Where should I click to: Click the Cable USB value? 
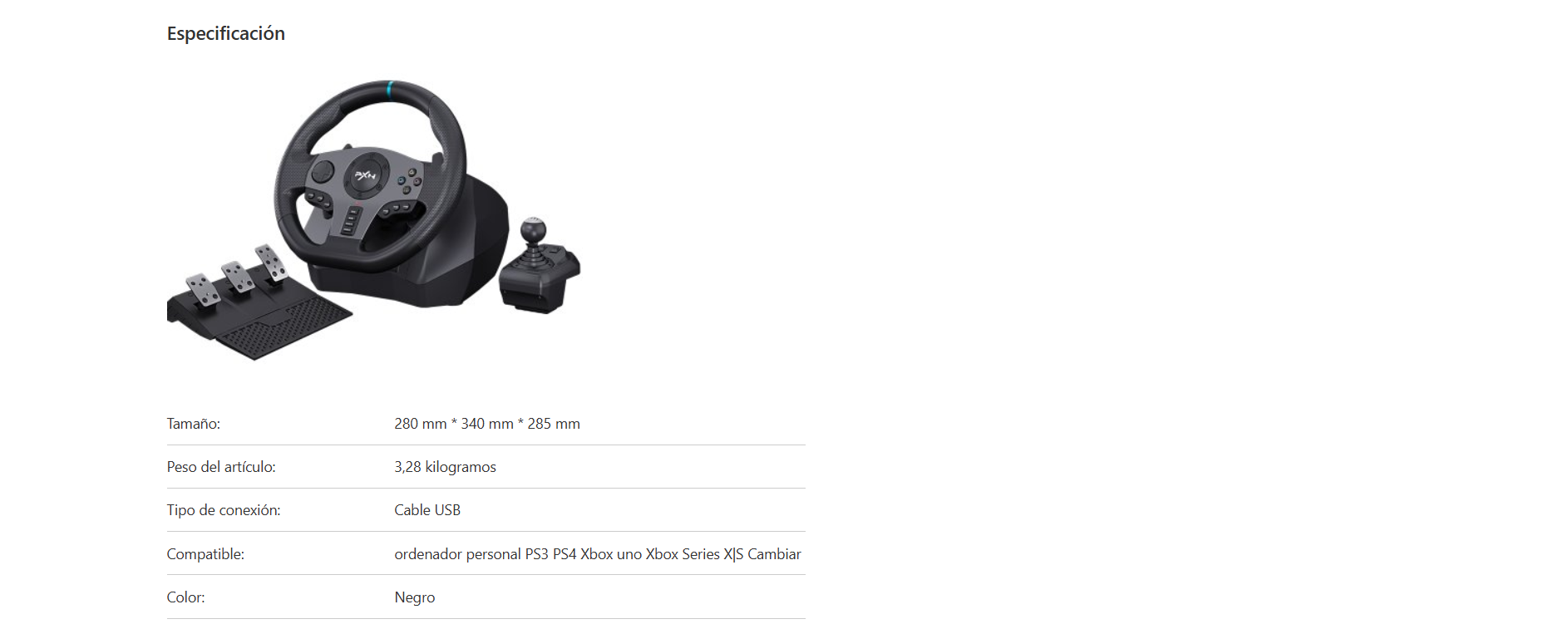coord(427,510)
